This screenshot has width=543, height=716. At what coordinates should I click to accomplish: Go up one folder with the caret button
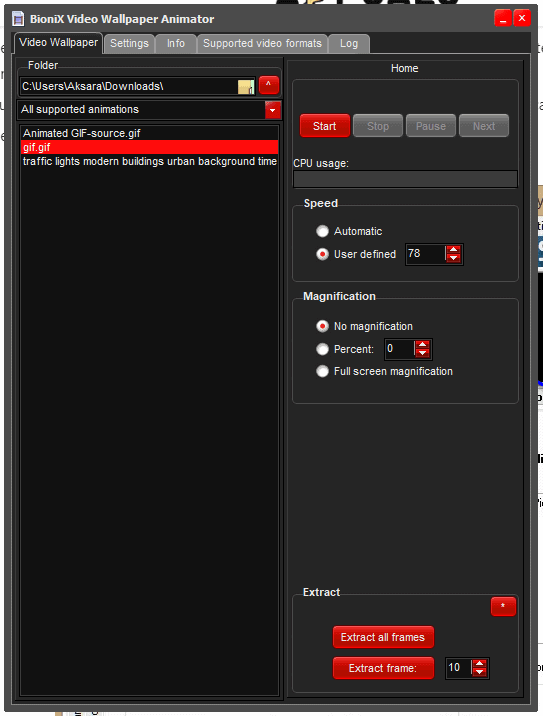(x=269, y=85)
